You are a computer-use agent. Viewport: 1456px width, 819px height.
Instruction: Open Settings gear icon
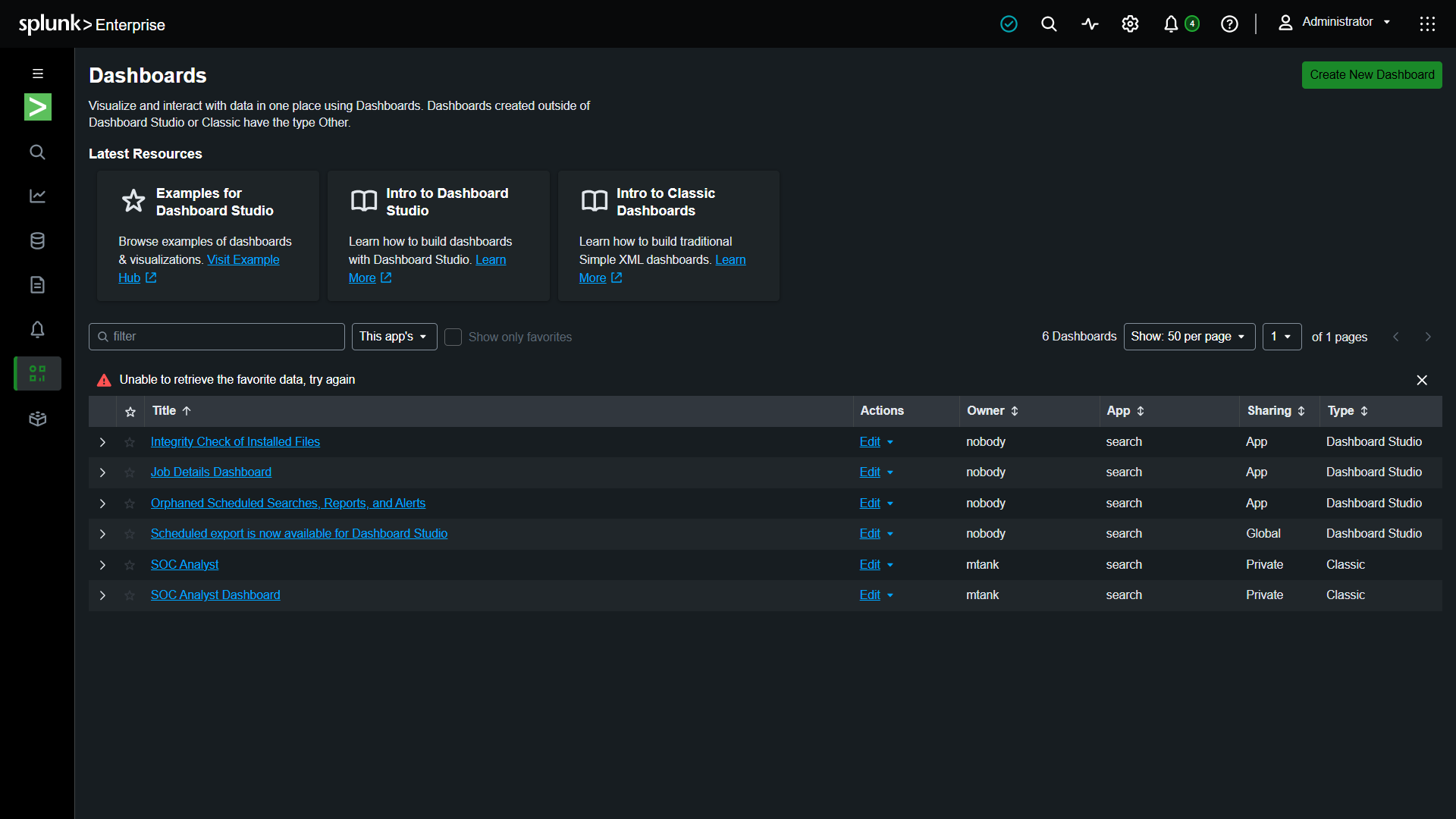pos(1130,24)
